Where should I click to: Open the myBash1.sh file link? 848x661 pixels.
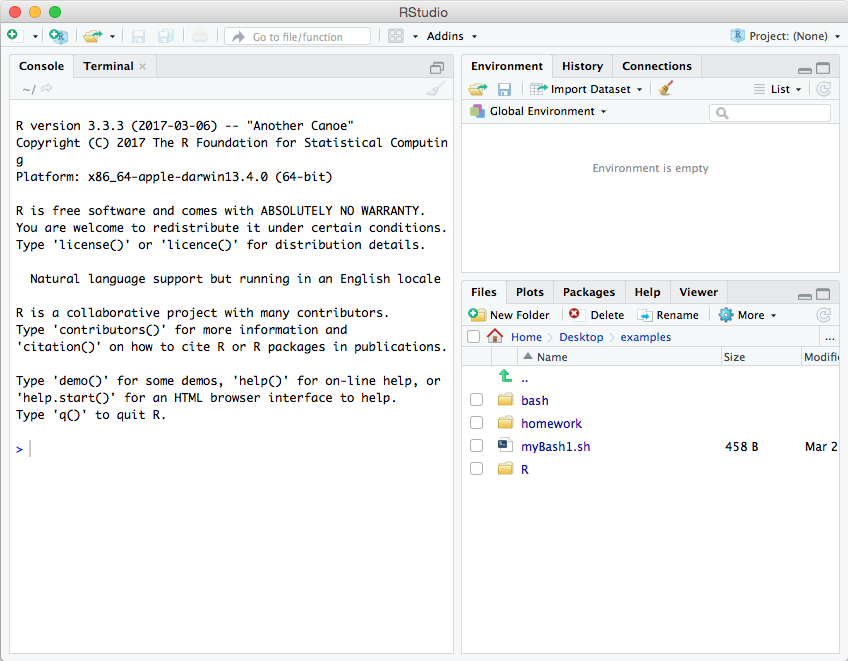point(555,446)
